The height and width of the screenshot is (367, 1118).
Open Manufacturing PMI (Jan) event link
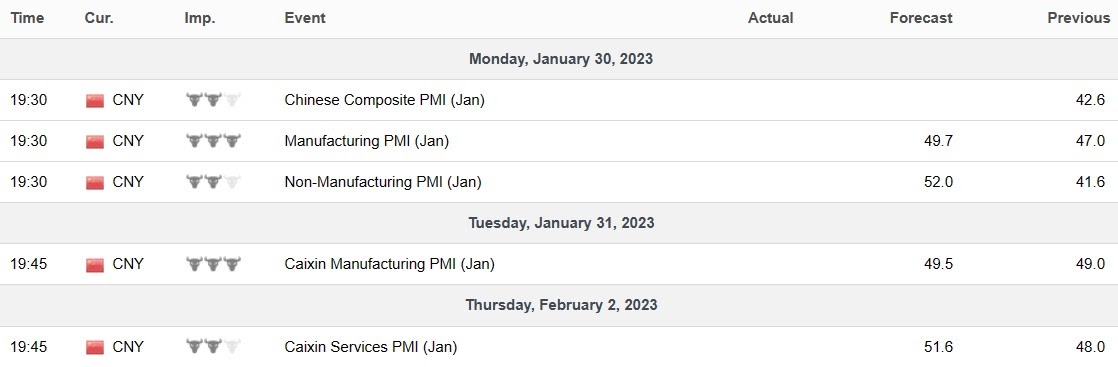coord(366,141)
